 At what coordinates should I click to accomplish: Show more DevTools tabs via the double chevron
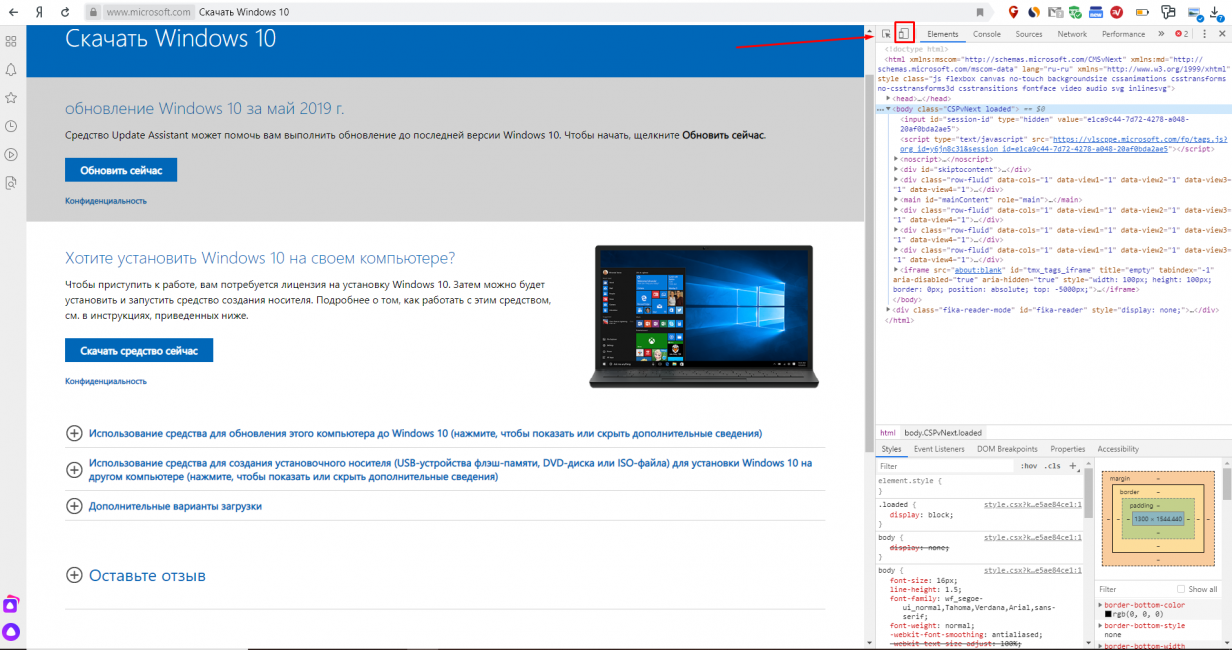point(1163,34)
